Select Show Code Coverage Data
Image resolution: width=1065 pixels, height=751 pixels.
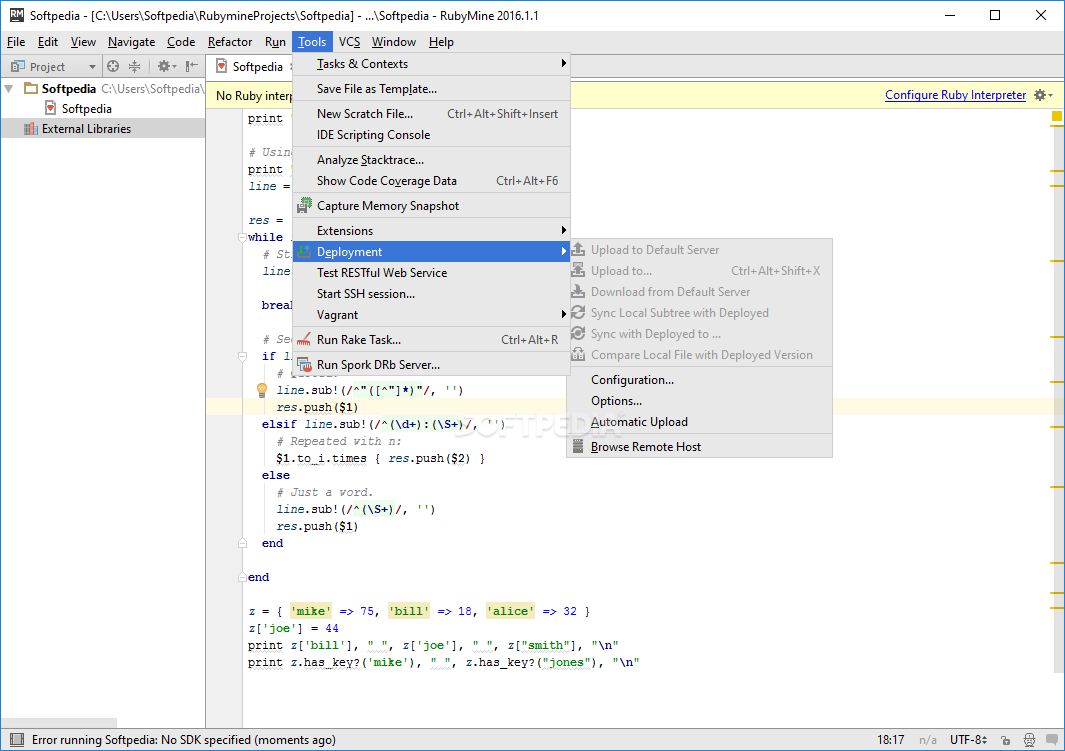point(431,181)
